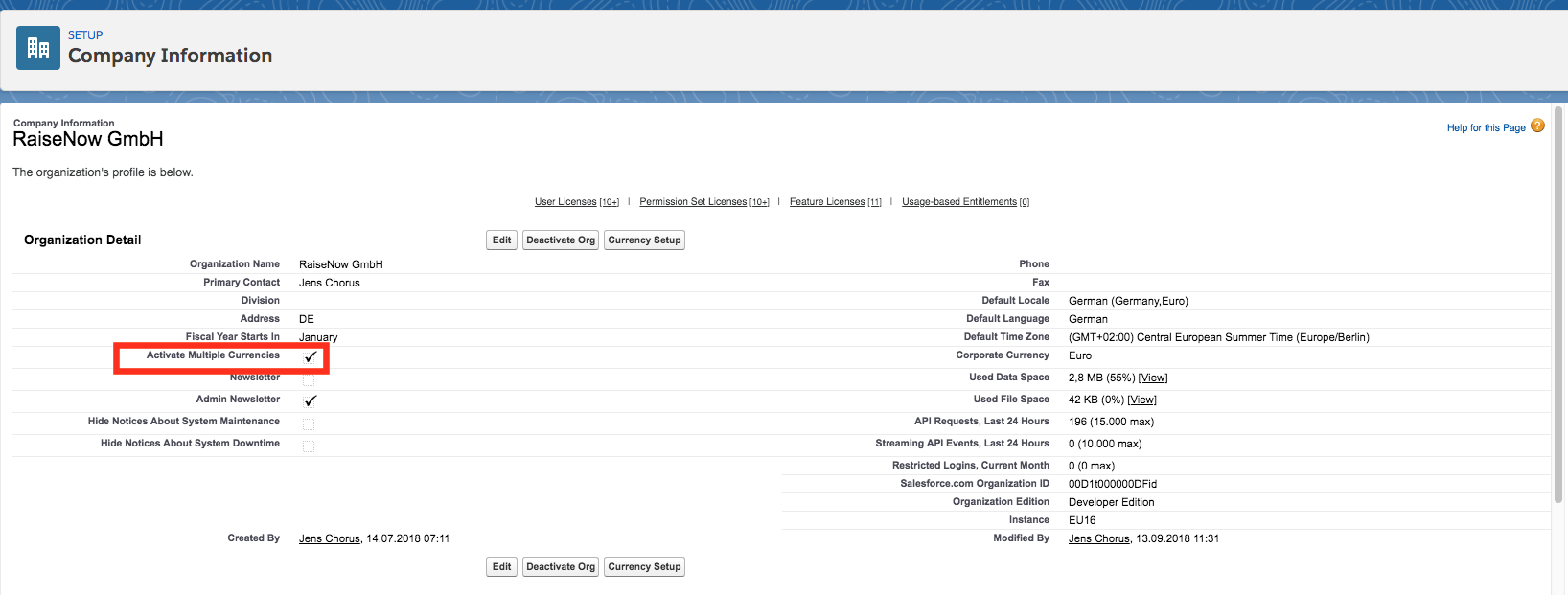Image resolution: width=1568 pixels, height=595 pixels.
Task: Open Jens Chorus link in Modified By
Action: [x=1099, y=538]
